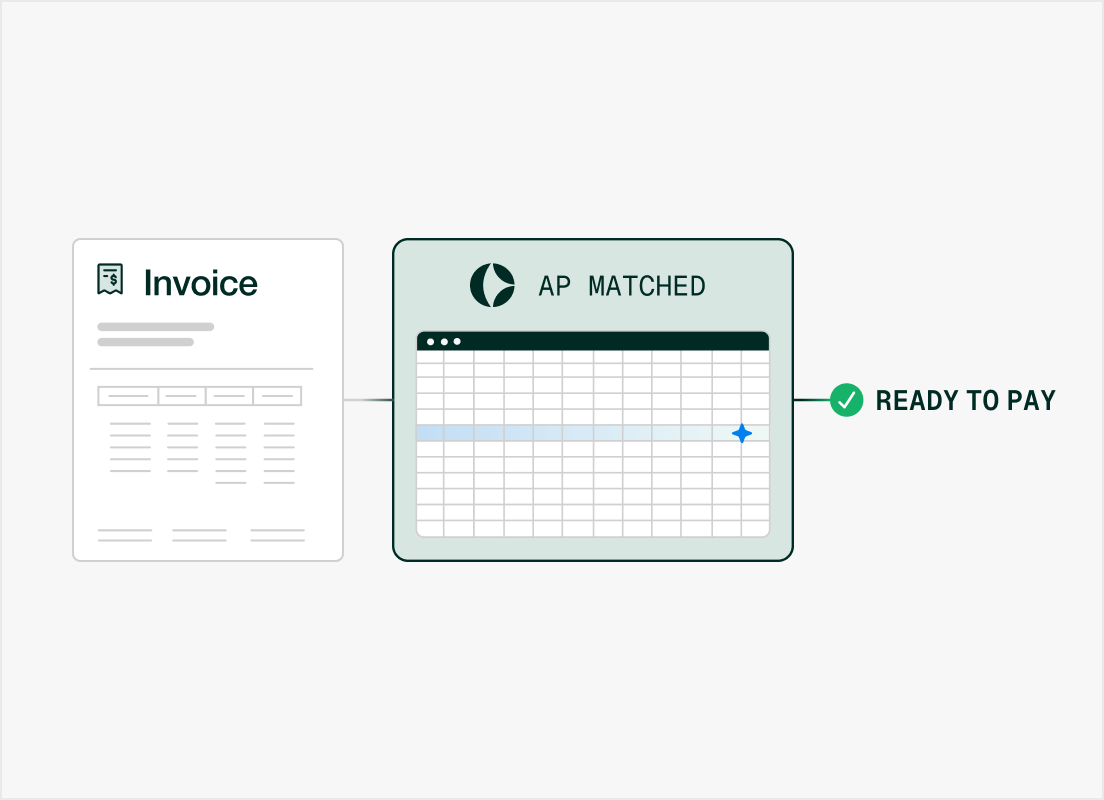Click the READY TO PAY text

click(965, 400)
